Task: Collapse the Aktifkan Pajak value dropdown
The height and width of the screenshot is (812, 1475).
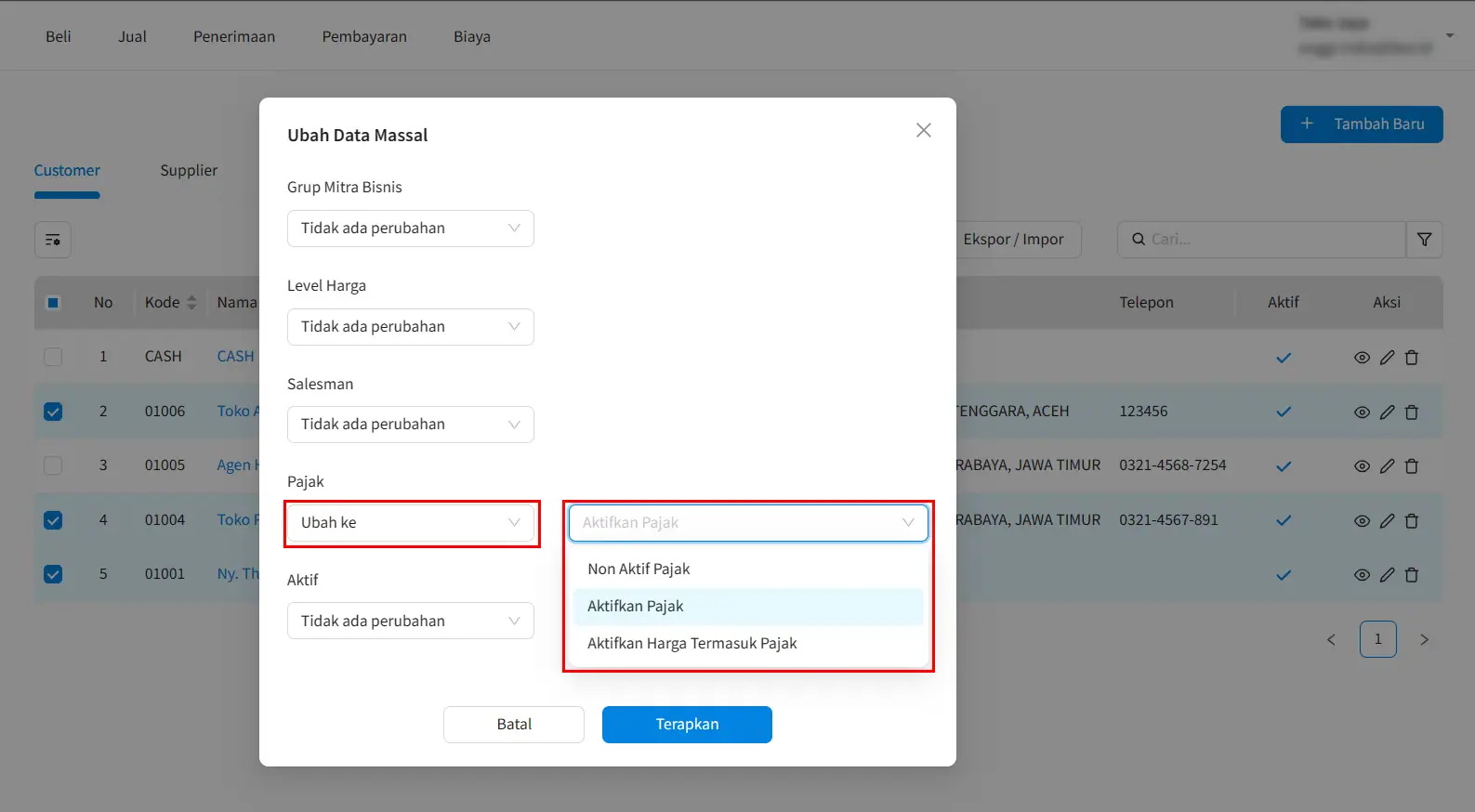Action: click(748, 523)
